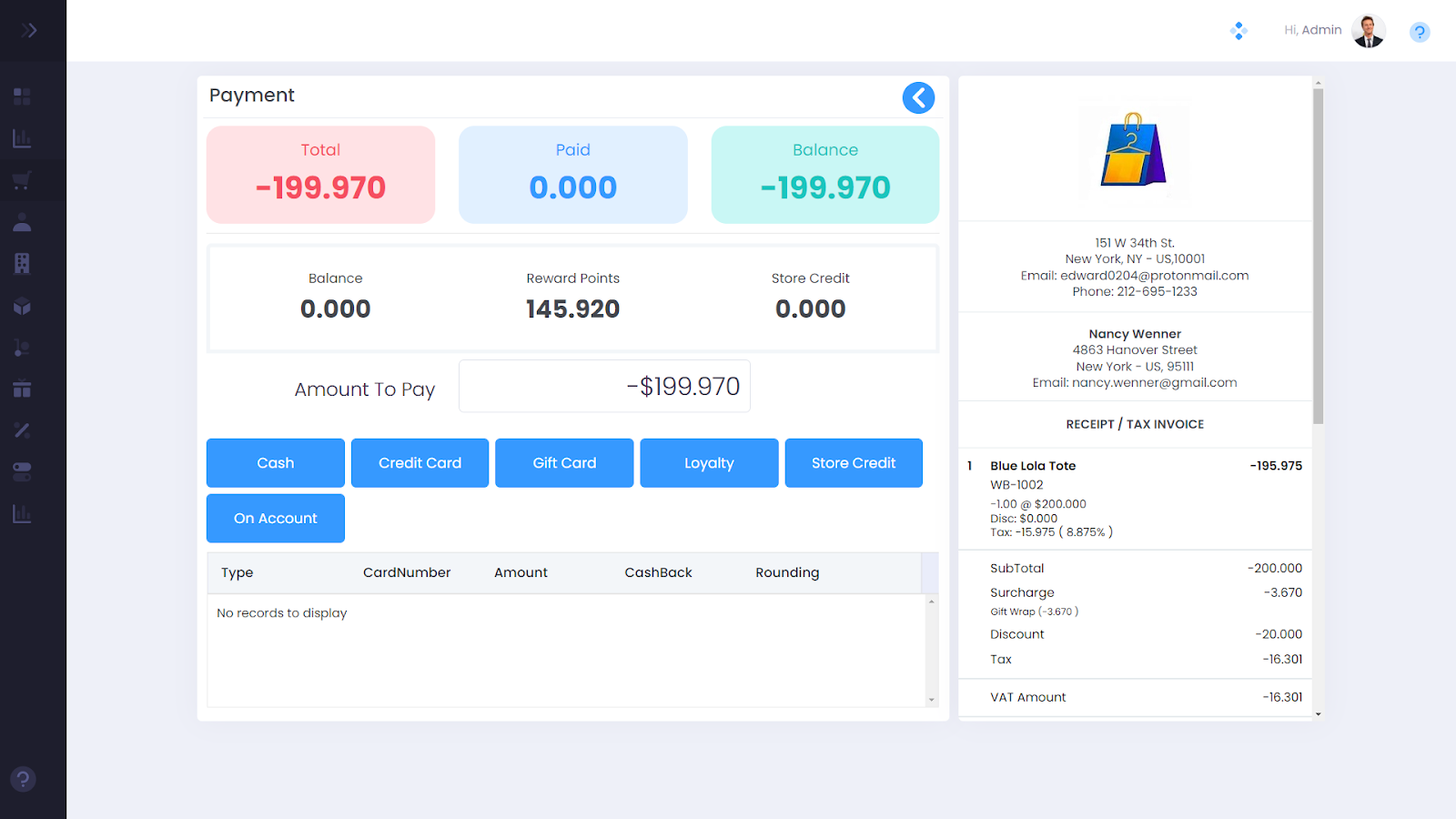Screen dimensions: 1456x819
Task: Click the shopping cart icon in sidebar
Action: click(x=22, y=180)
